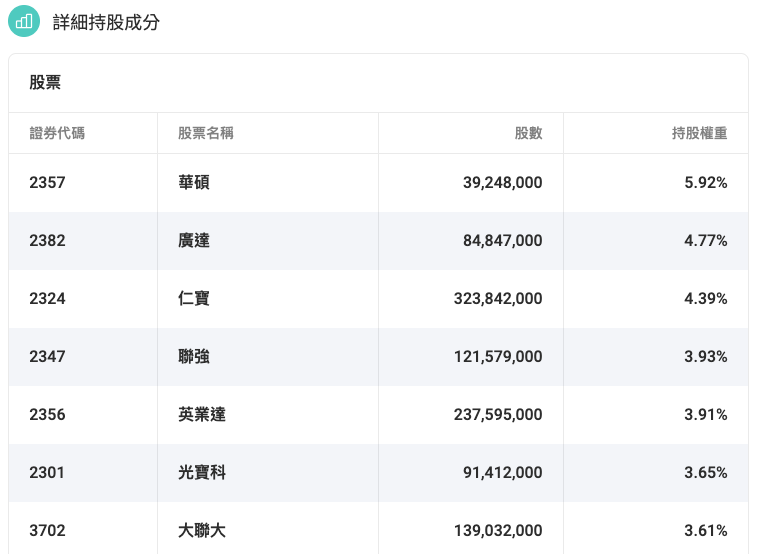Click share count 323,842,000
The image size is (758, 554).
tap(498, 298)
